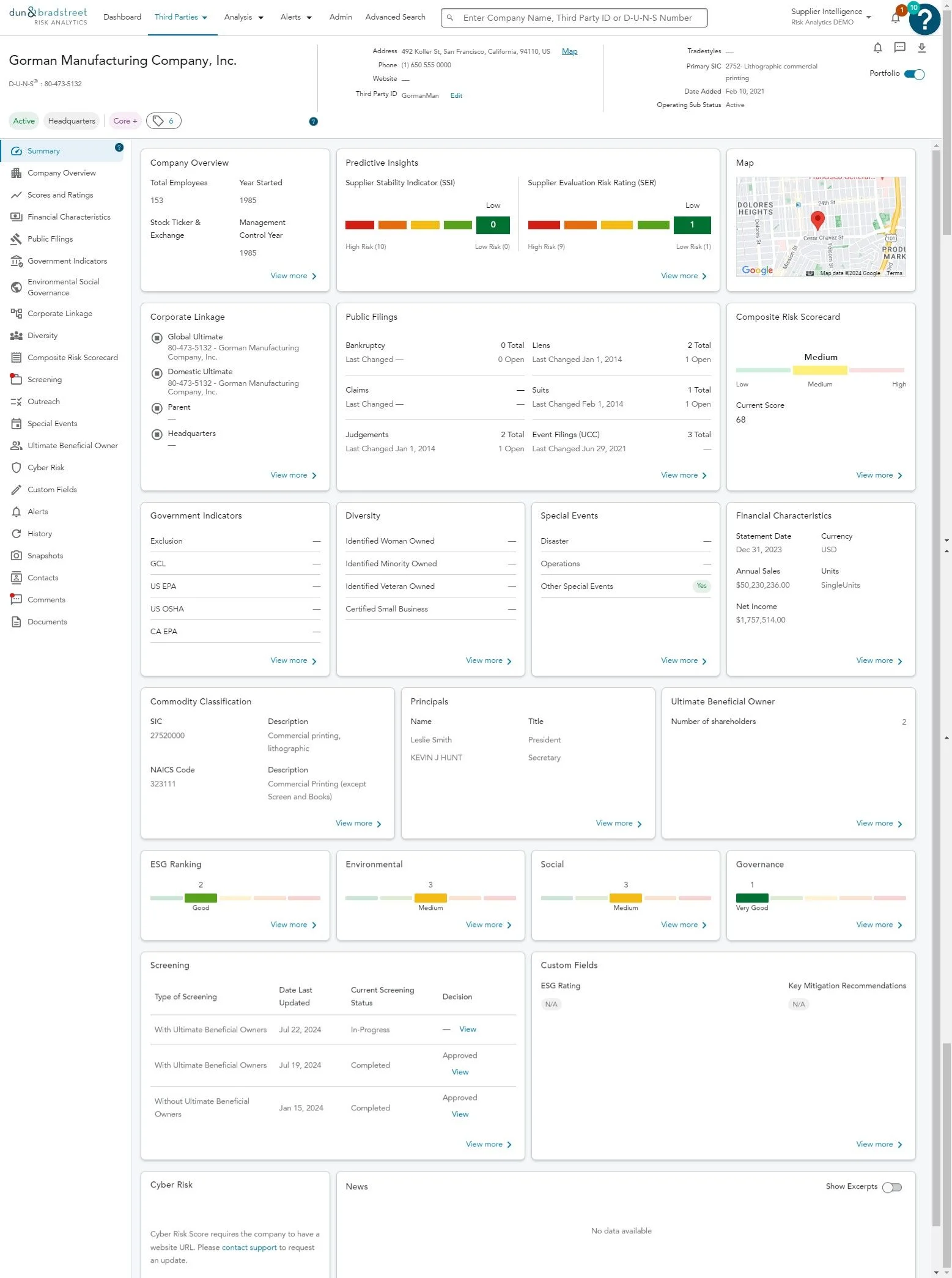Screen dimensions: 952x1278
Task: Open Custom Fields in sidebar
Action: point(62,490)
